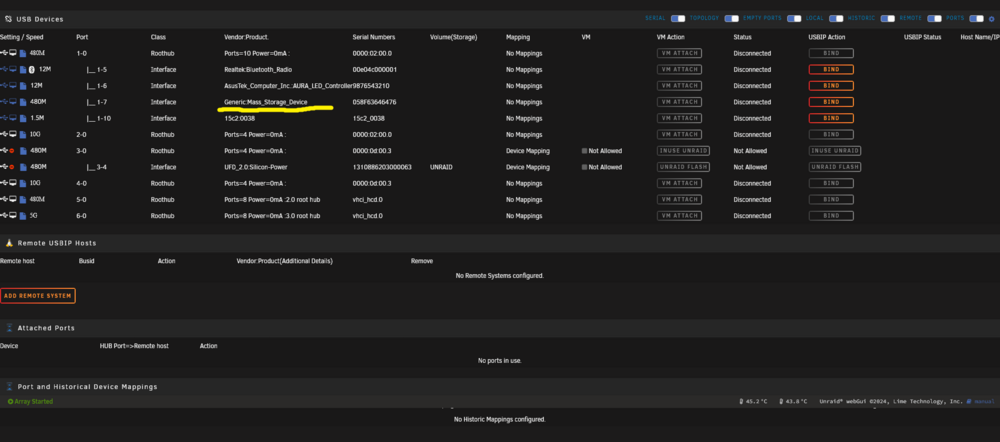This screenshot has width=1000, height=442.
Task: Click the thermometer icon next to 45.2 °C
Action: (x=740, y=401)
